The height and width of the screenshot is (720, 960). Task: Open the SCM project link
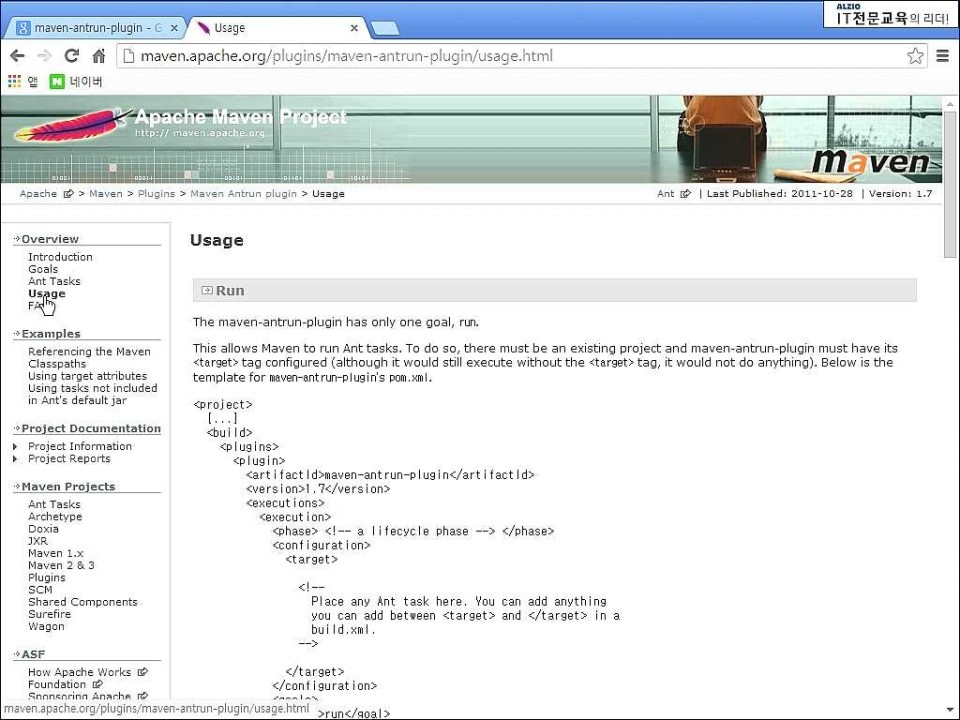[x=40, y=590]
